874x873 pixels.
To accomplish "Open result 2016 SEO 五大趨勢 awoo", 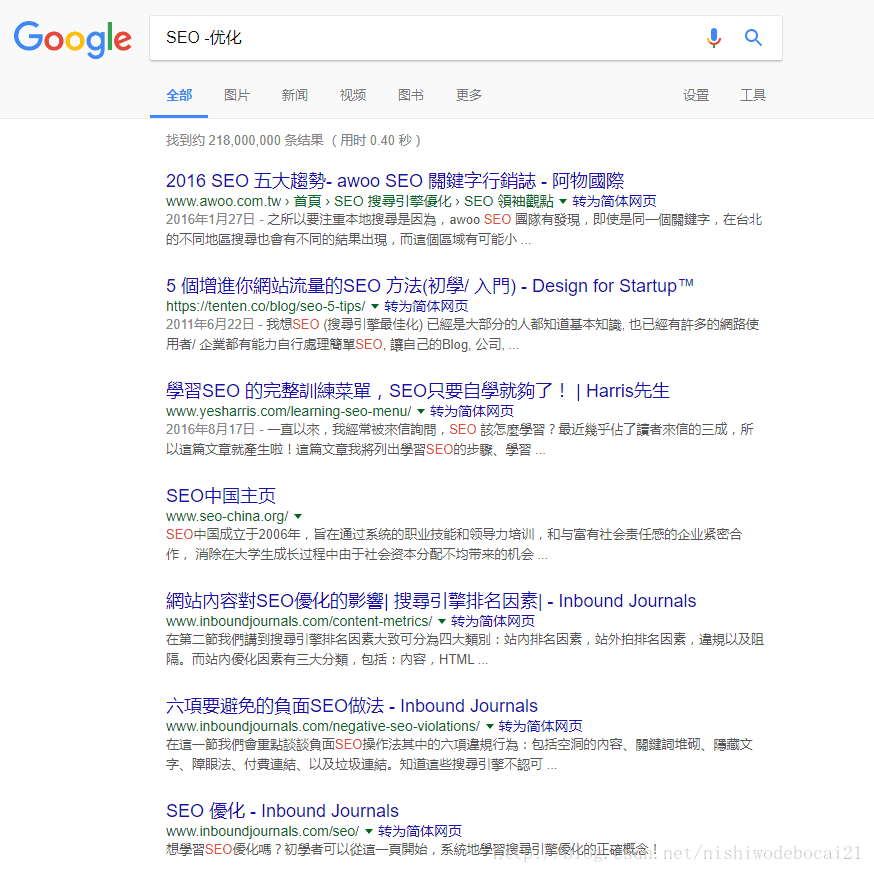I will [395, 181].
